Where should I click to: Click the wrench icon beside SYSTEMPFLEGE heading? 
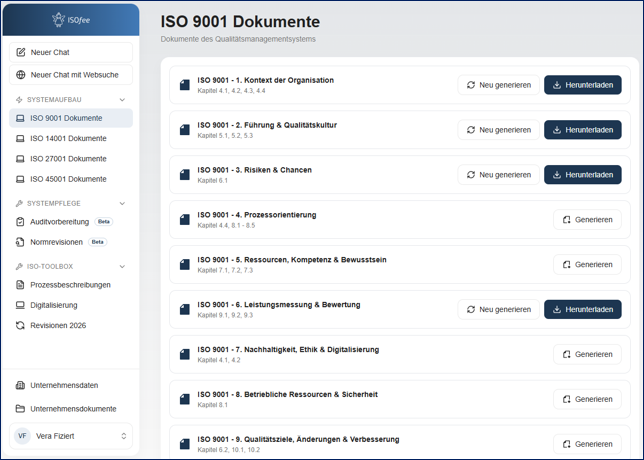(x=19, y=203)
